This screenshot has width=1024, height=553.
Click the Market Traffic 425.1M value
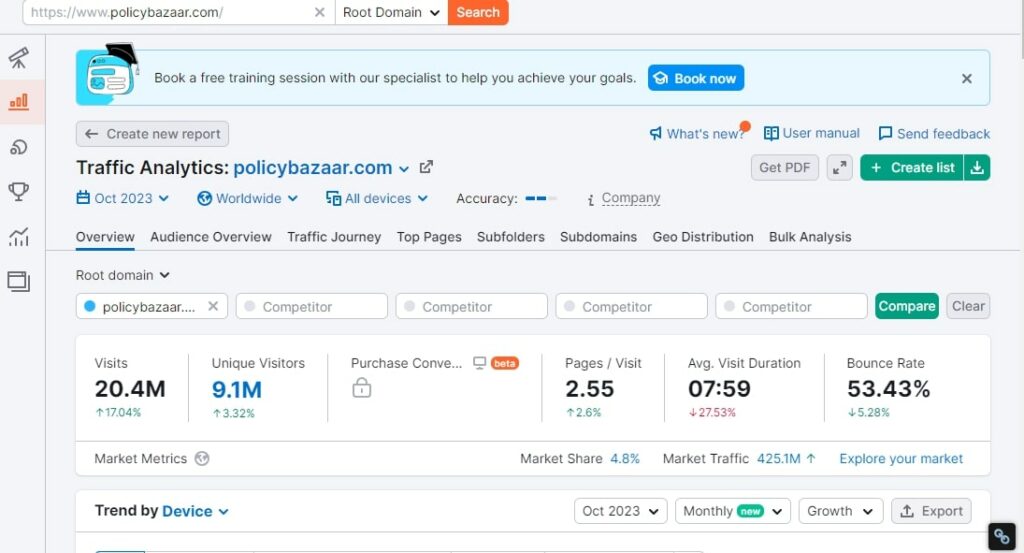click(778, 458)
